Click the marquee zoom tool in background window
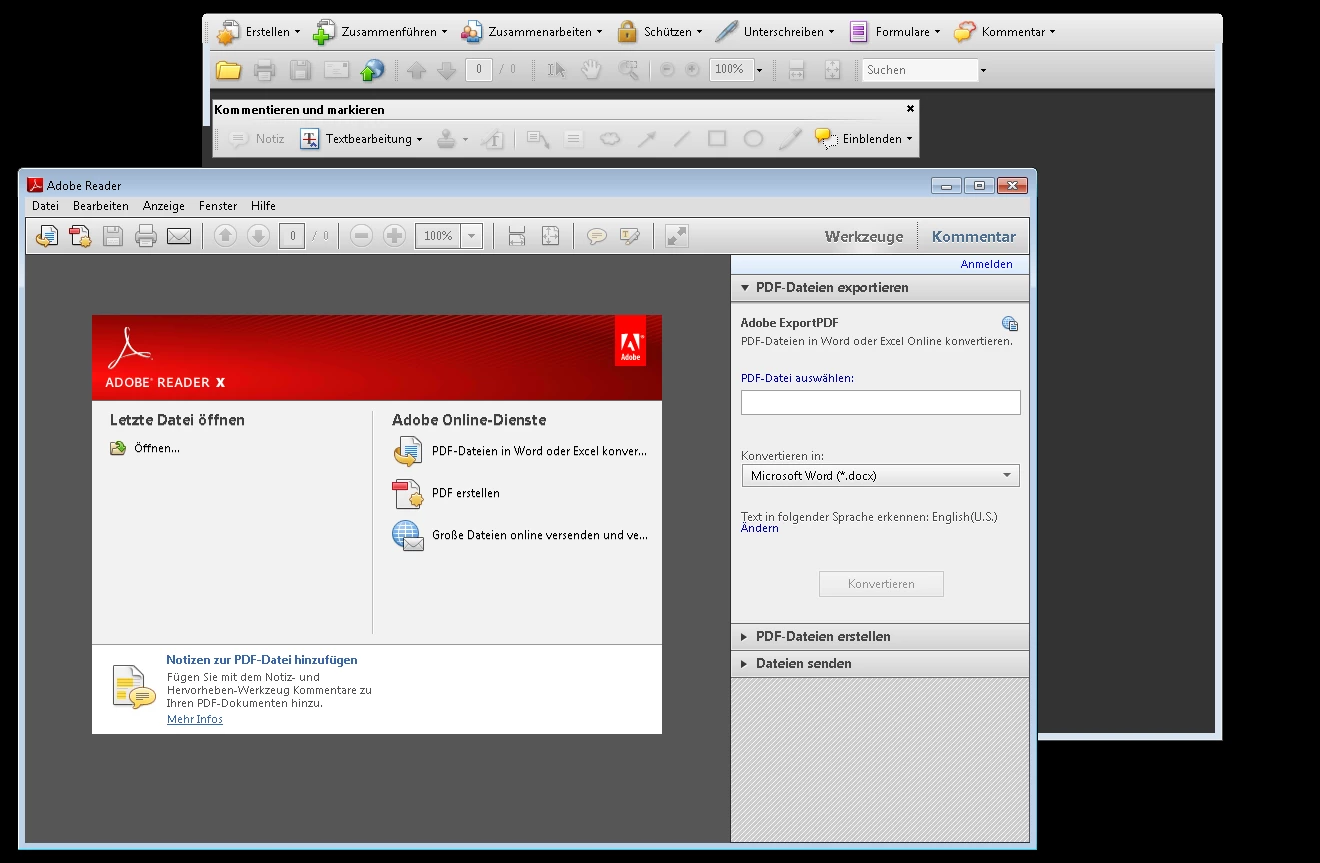Screen dimensions: 1320x863 tap(628, 70)
